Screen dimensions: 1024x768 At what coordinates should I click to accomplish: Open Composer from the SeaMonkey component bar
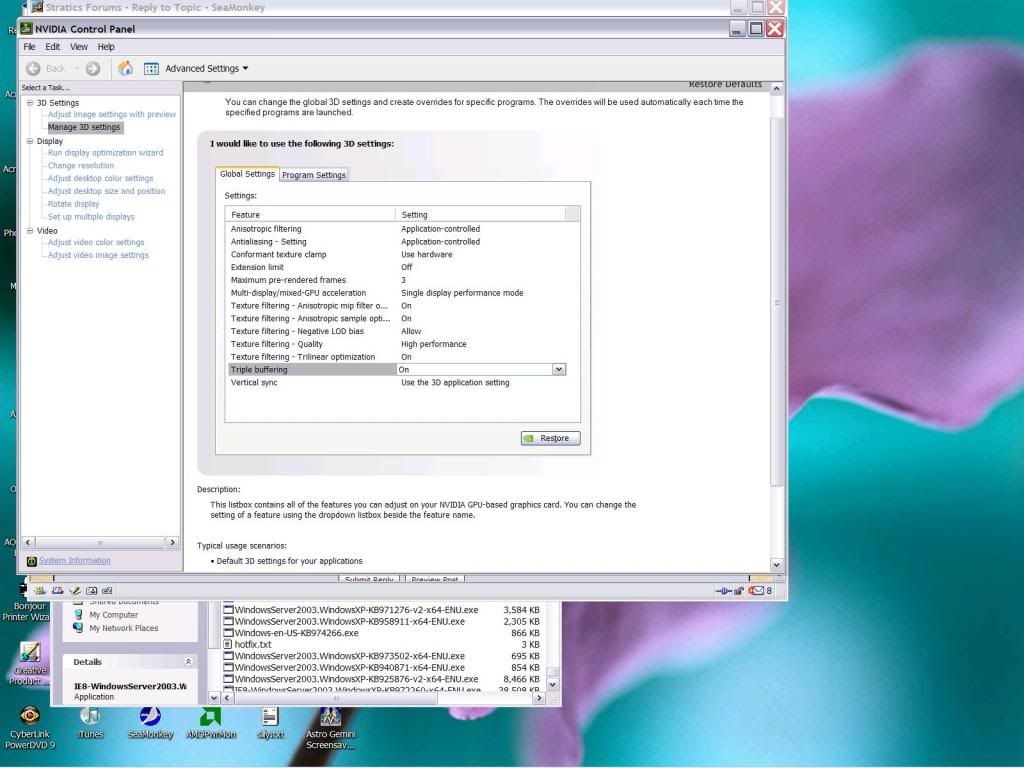pyautogui.click(x=74, y=591)
